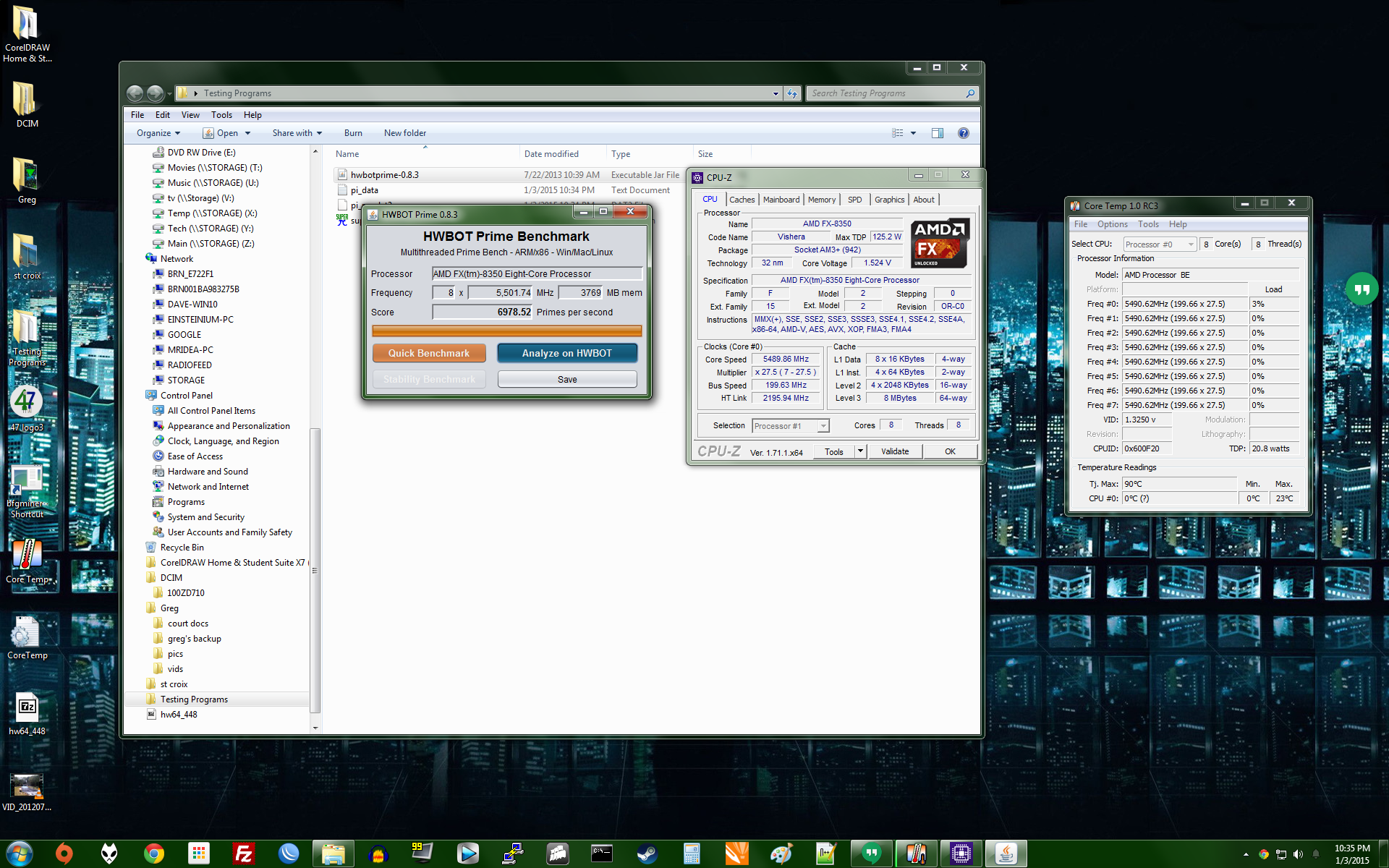Image resolution: width=1389 pixels, height=868 pixels.
Task: Open Google Chrome from the taskbar
Action: pos(153,854)
